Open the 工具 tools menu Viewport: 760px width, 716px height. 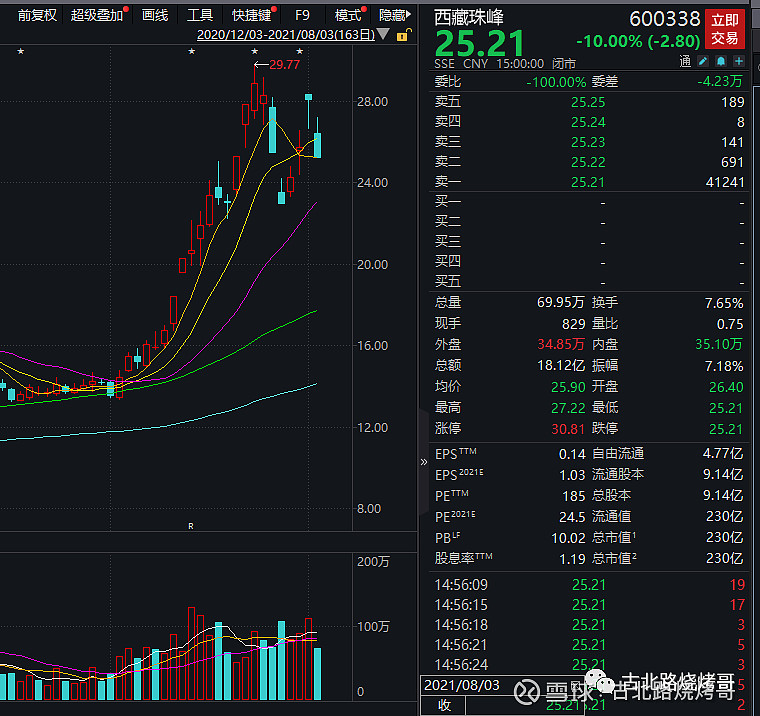click(x=200, y=16)
